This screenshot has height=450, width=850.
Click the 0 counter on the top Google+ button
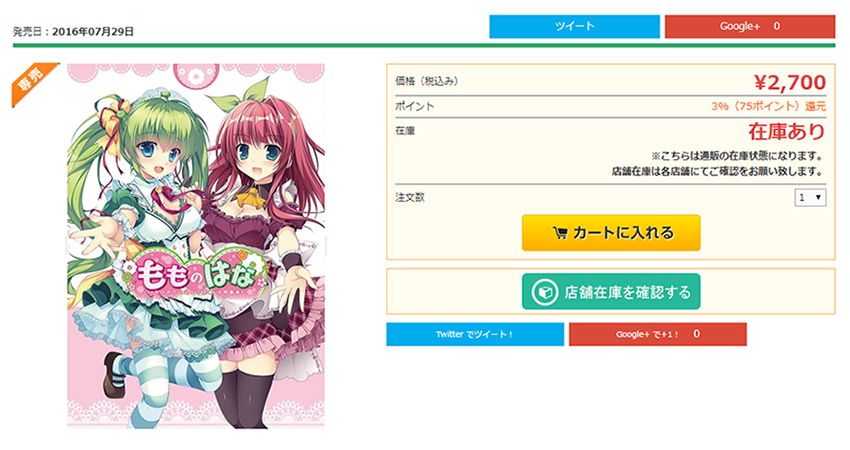coord(776,26)
